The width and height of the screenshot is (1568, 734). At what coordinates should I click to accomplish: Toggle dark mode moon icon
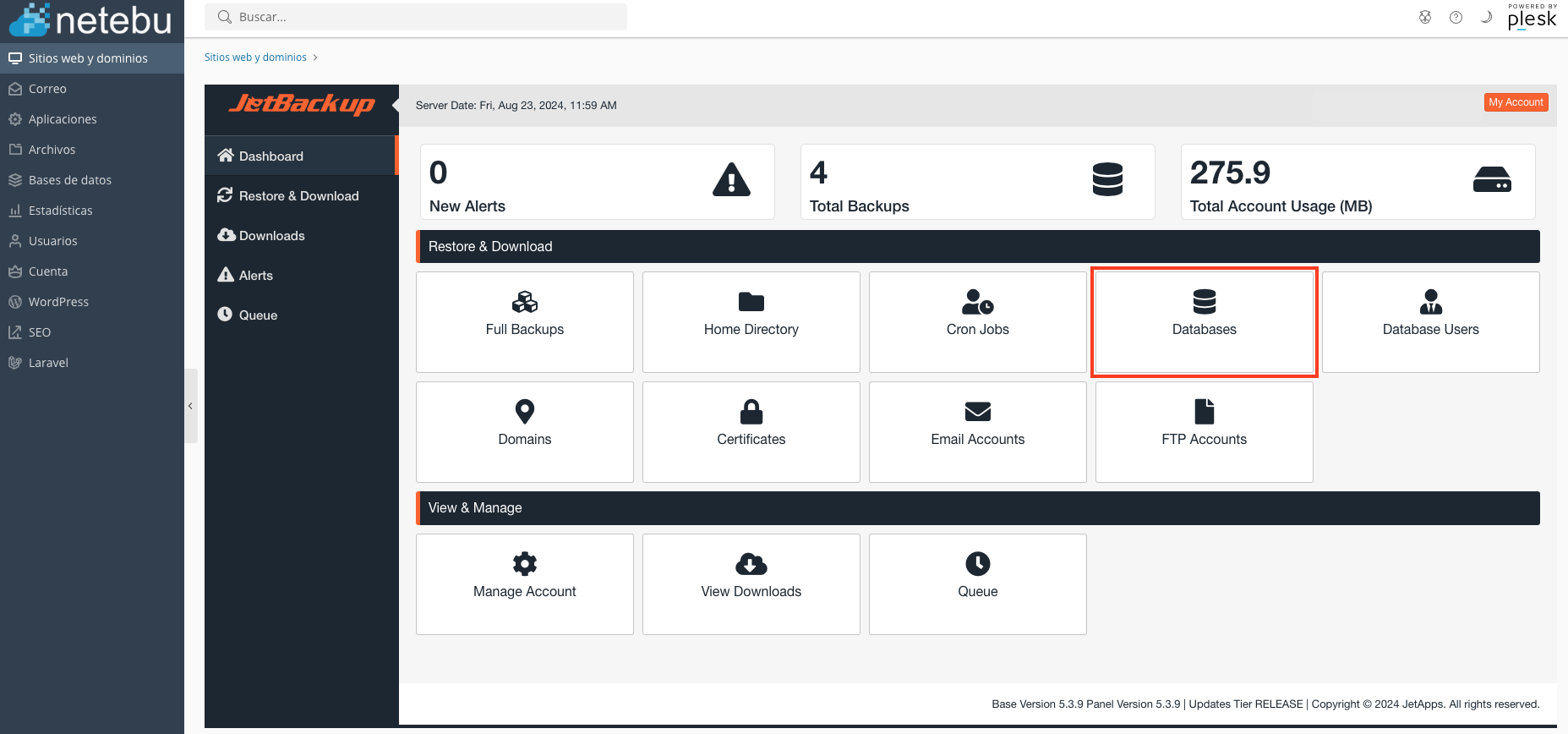[x=1486, y=17]
